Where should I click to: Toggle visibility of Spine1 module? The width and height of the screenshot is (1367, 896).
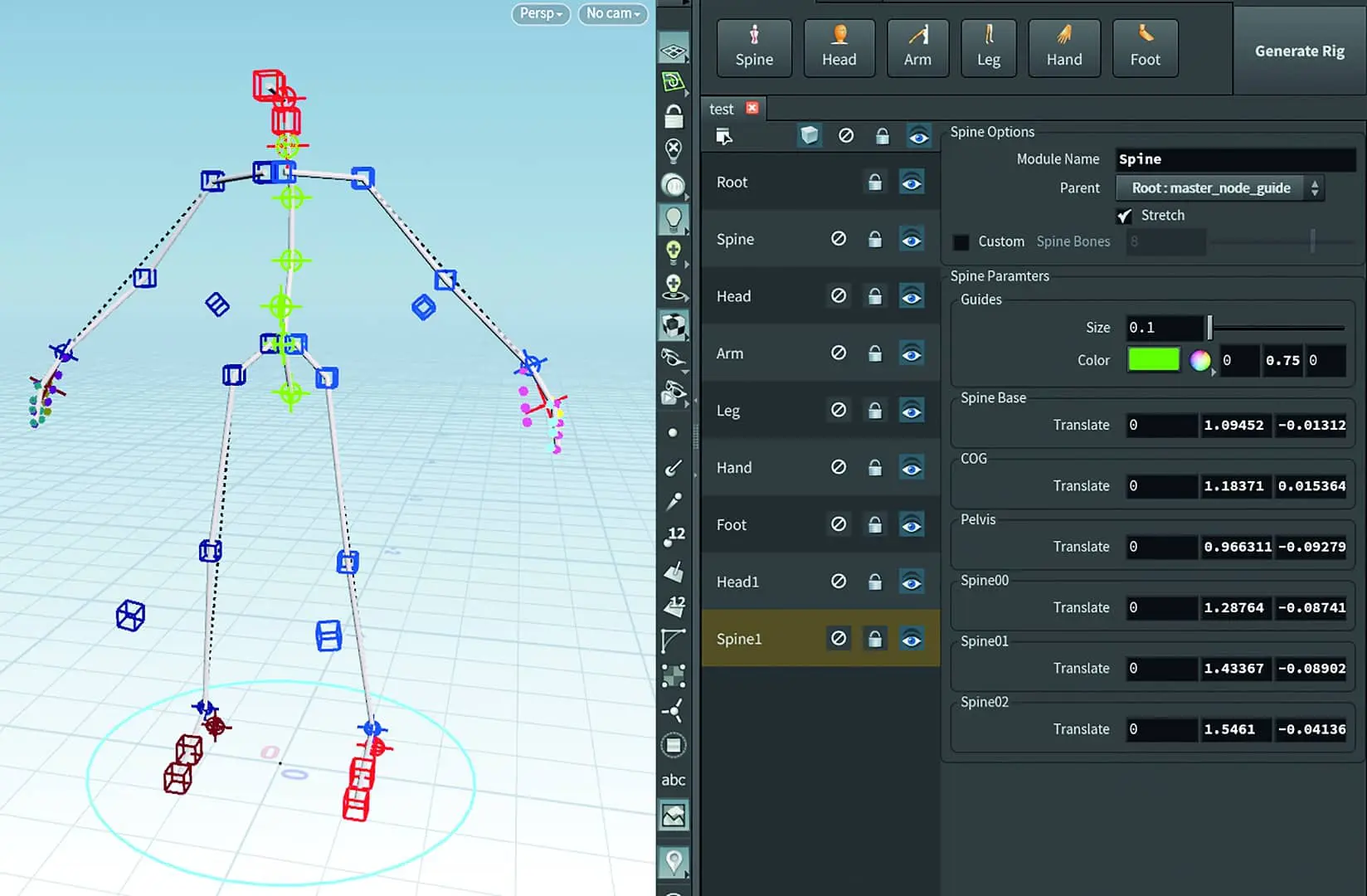click(x=911, y=640)
